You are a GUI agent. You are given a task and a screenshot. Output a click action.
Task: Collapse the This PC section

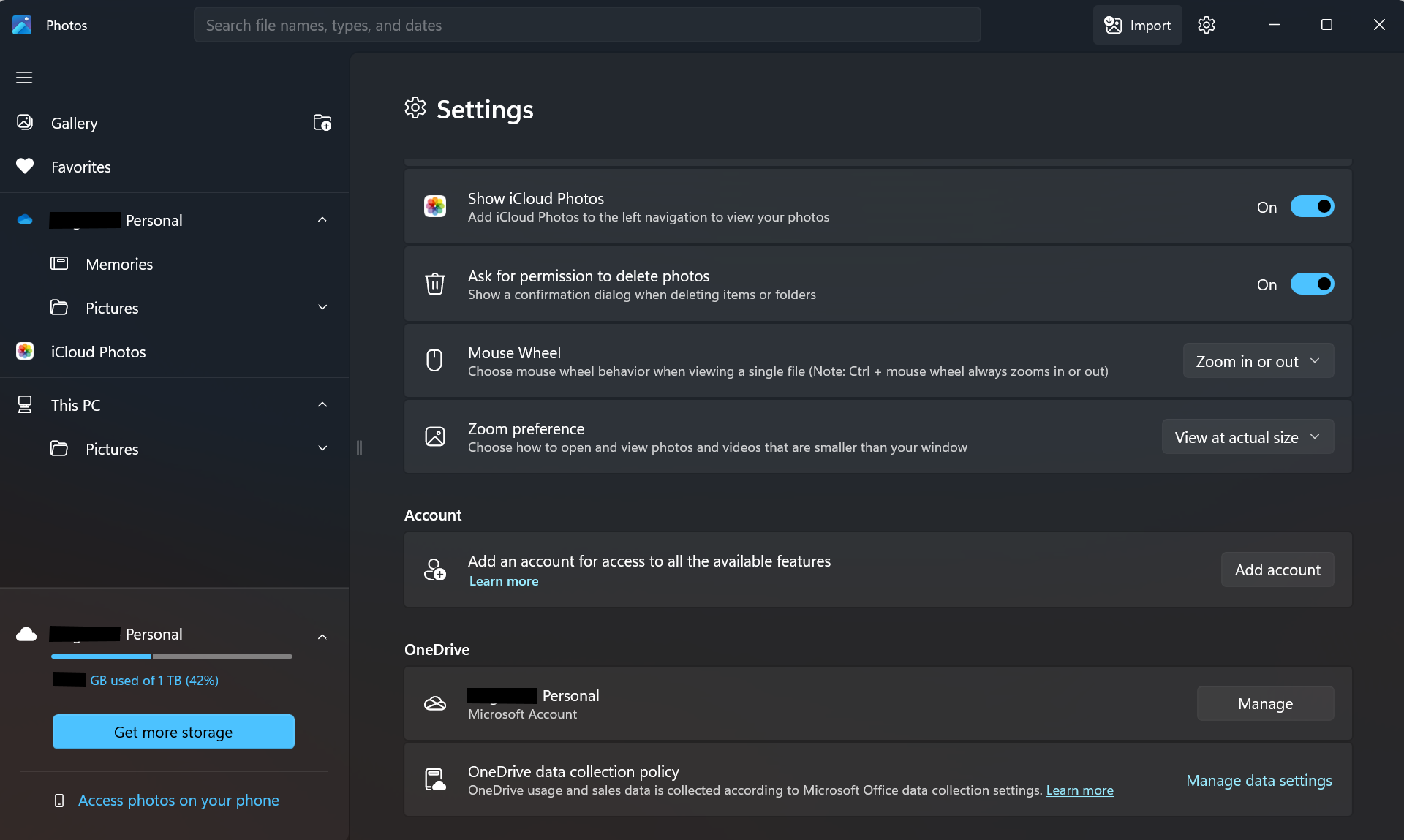click(x=322, y=405)
